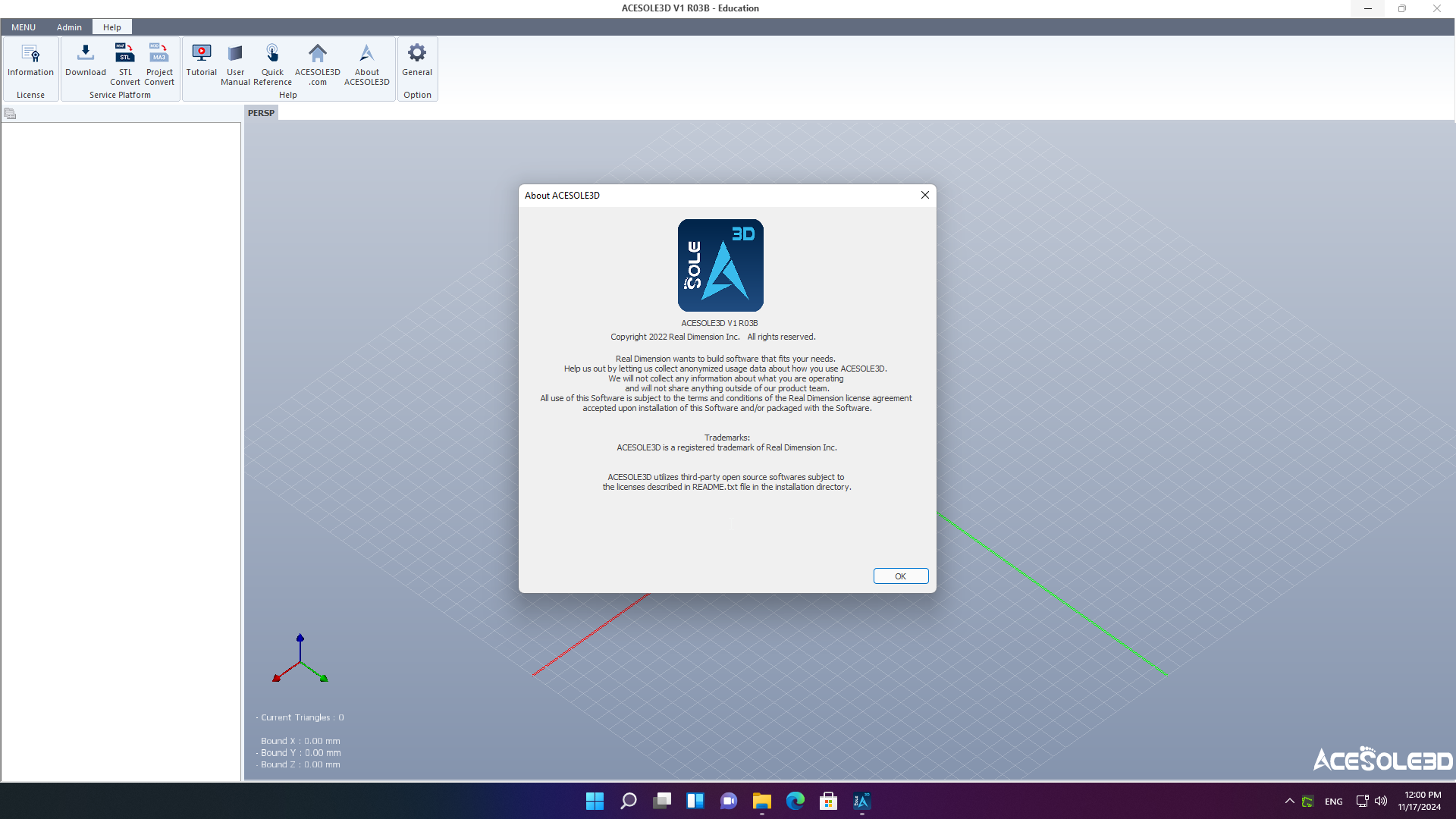Open File Explorer from the taskbar
The height and width of the screenshot is (819, 1456).
tap(762, 801)
